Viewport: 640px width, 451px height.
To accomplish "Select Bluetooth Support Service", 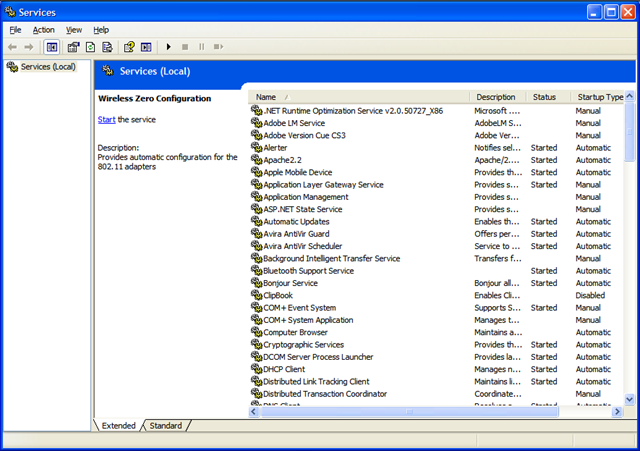I will point(436,271).
